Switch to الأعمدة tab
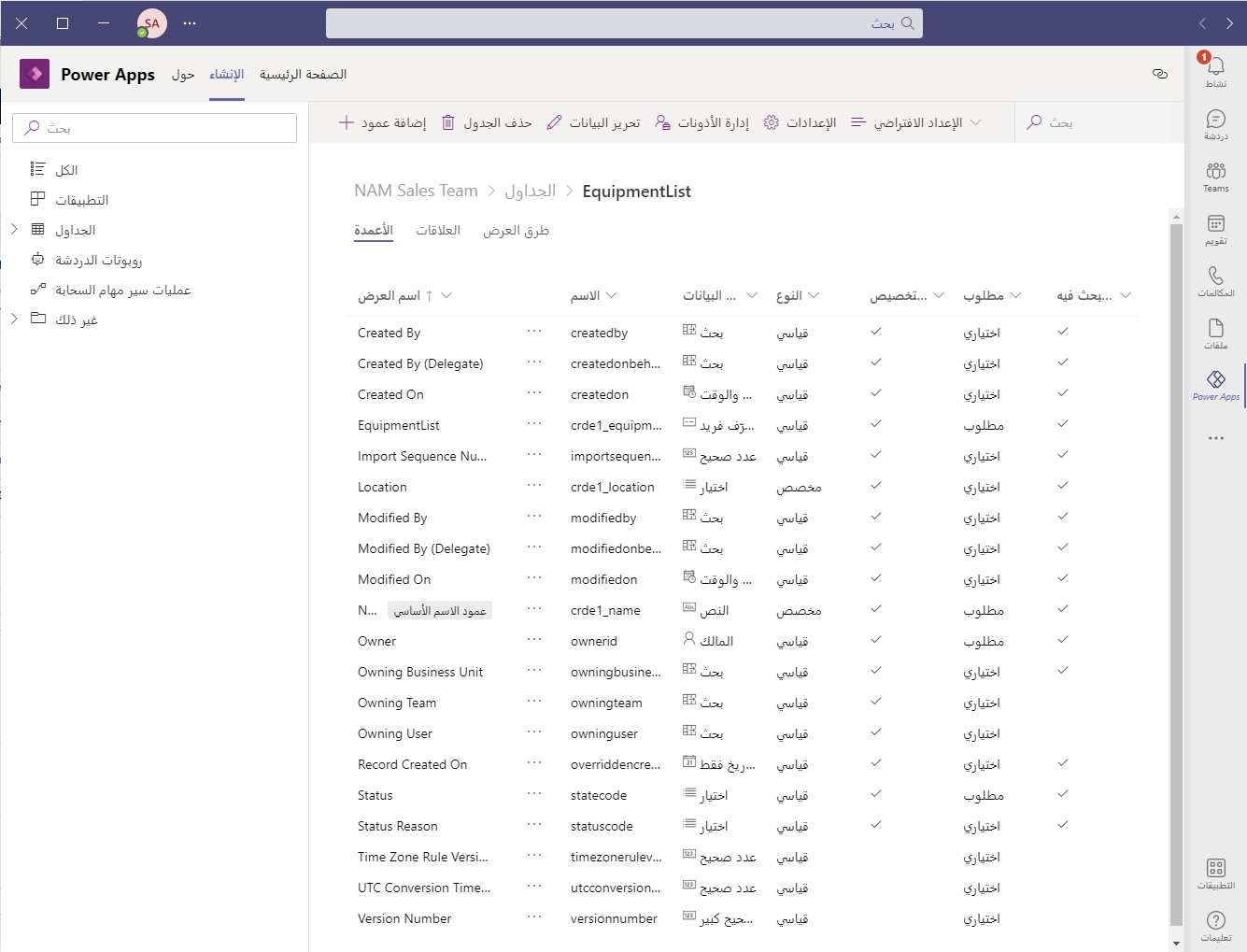 click(374, 231)
